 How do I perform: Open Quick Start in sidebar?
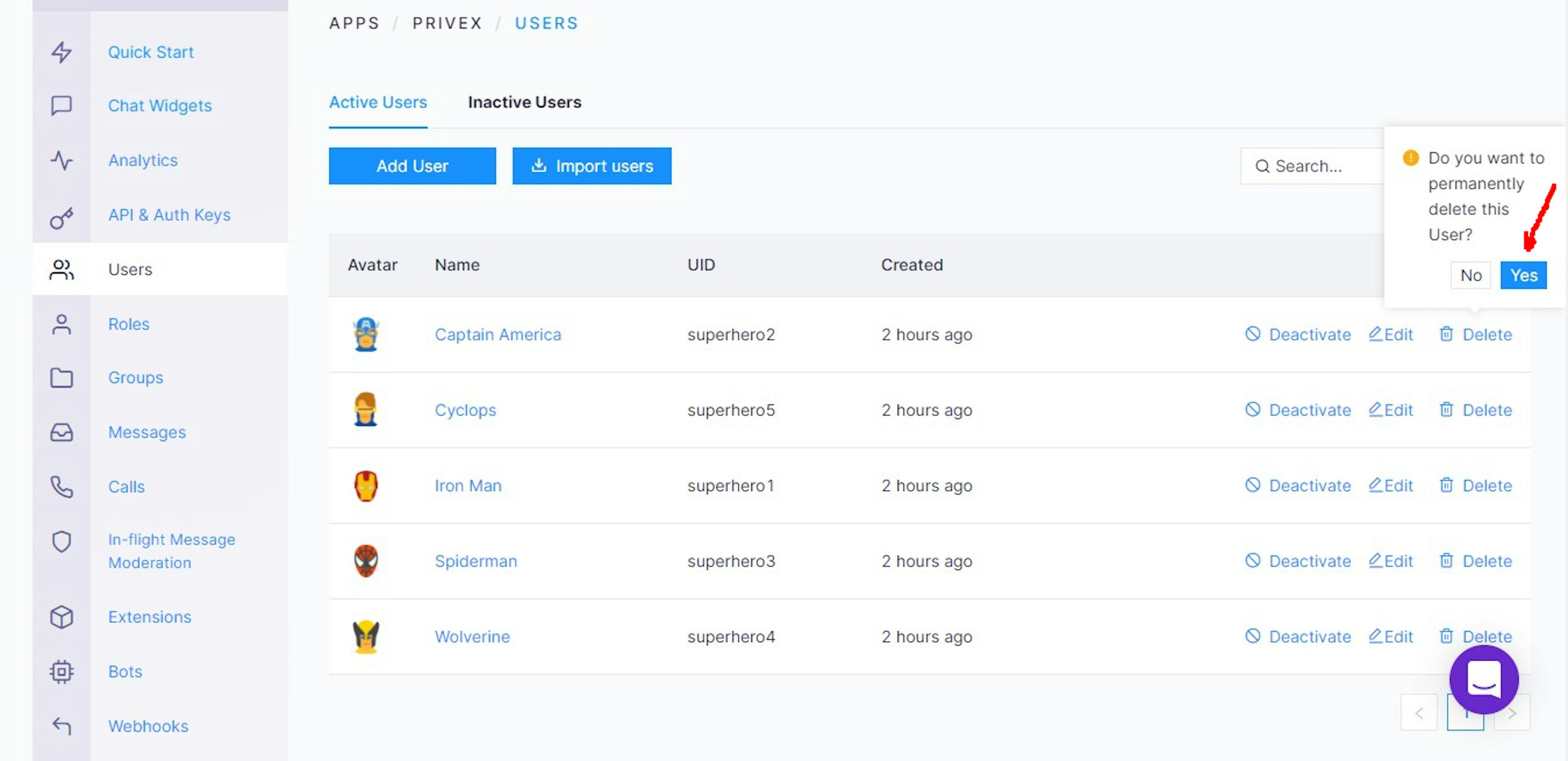click(151, 52)
